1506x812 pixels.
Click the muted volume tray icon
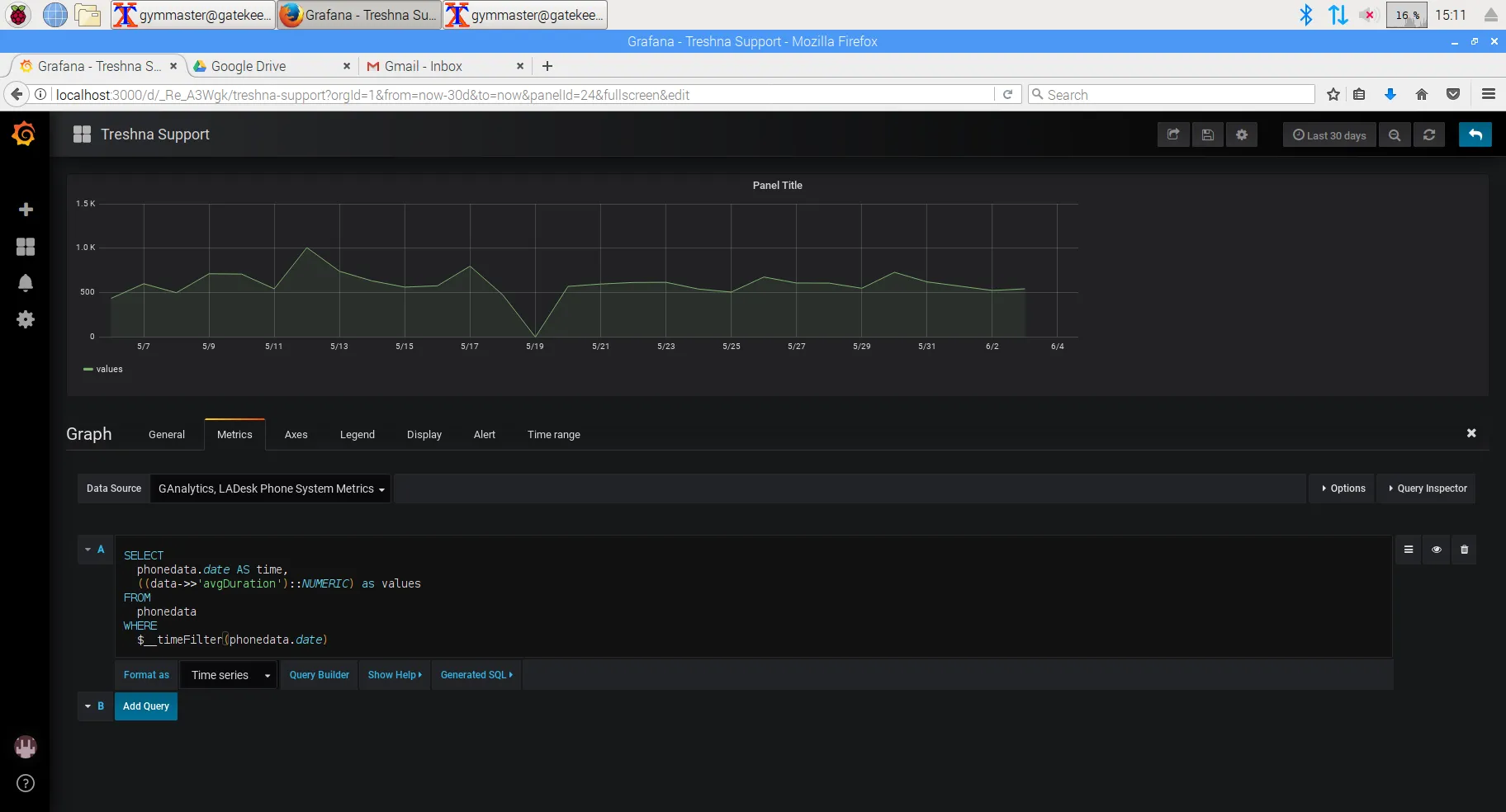(x=1368, y=15)
